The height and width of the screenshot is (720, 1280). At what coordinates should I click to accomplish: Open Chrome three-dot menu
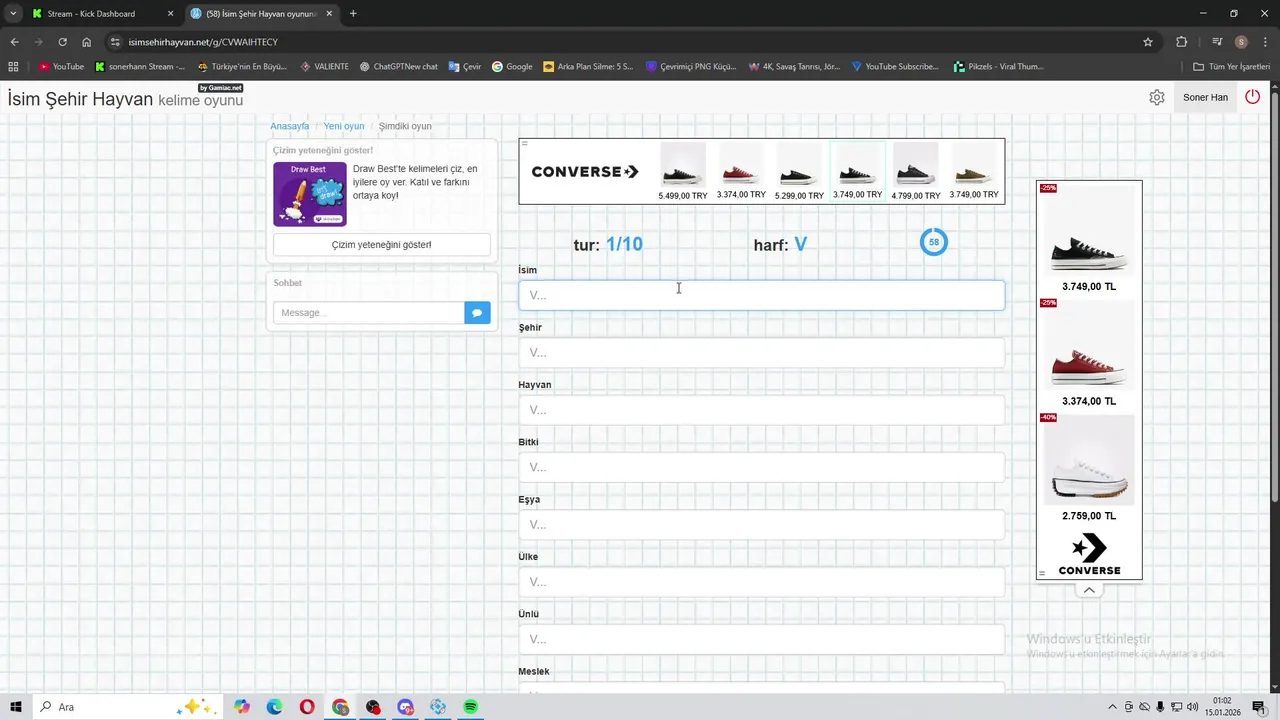pyautogui.click(x=1264, y=42)
